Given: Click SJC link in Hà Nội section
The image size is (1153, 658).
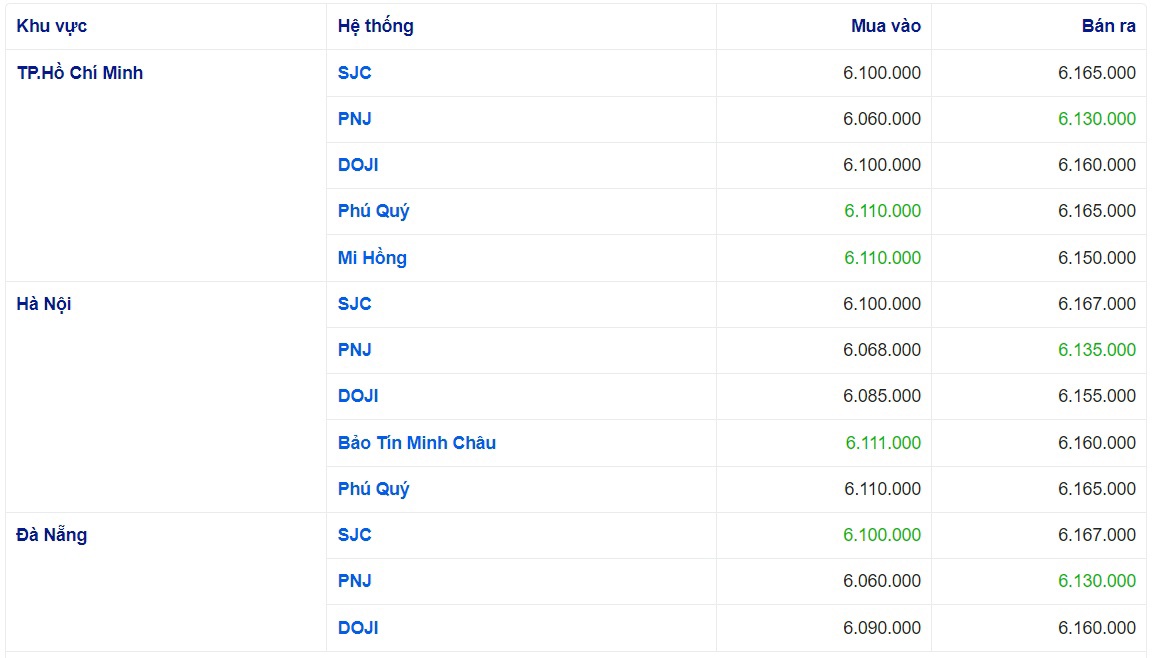Looking at the screenshot, I should tap(354, 304).
